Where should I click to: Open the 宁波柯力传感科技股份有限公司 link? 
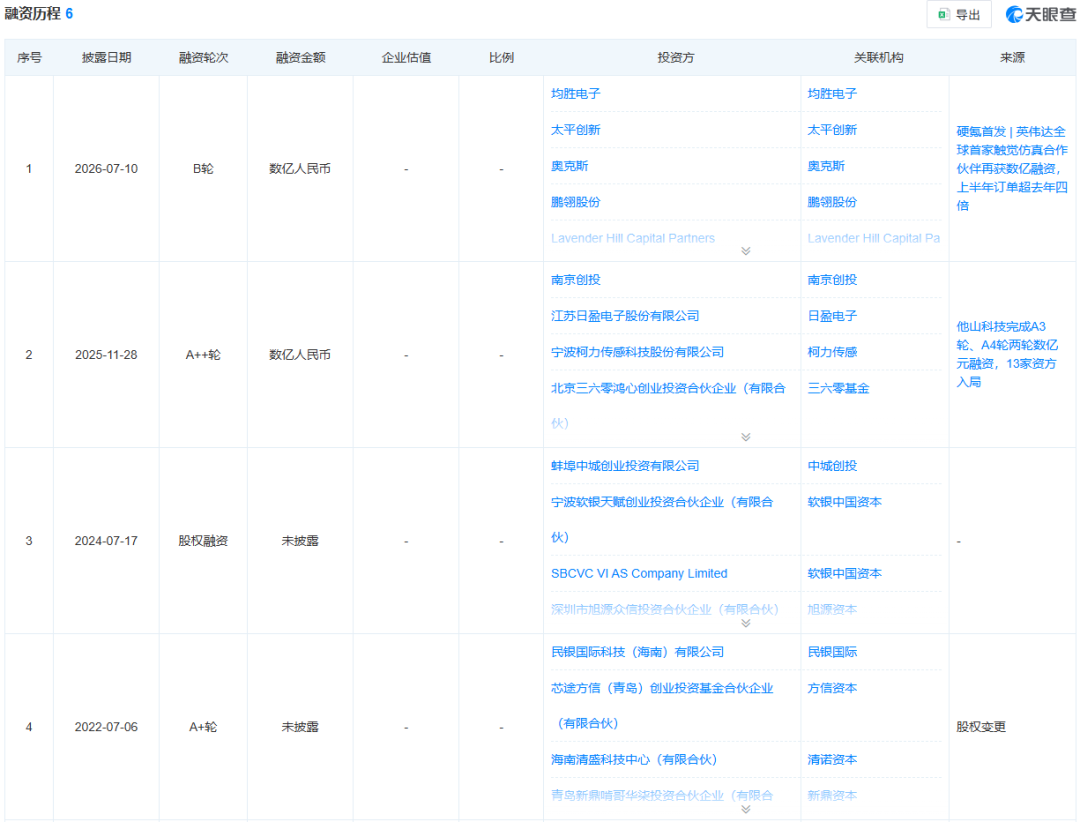coord(638,352)
